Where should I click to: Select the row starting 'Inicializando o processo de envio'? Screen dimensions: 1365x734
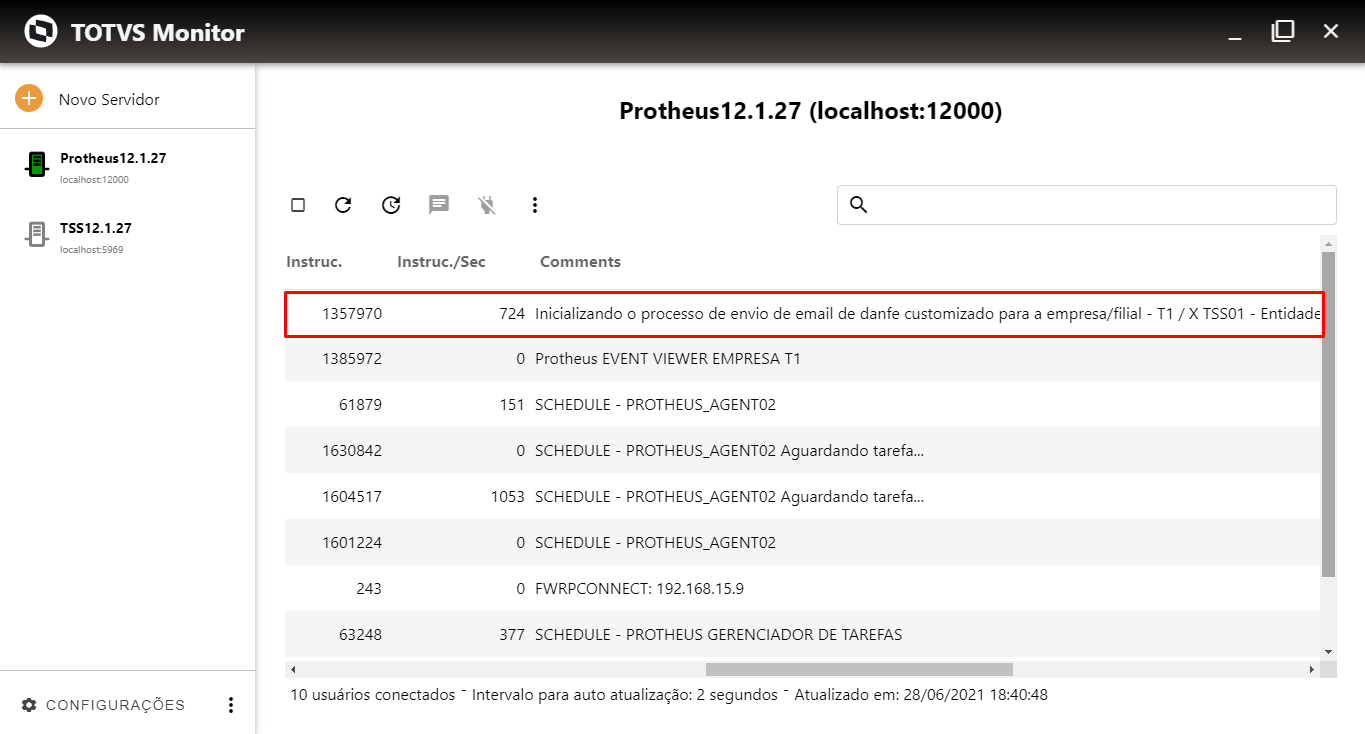(804, 314)
